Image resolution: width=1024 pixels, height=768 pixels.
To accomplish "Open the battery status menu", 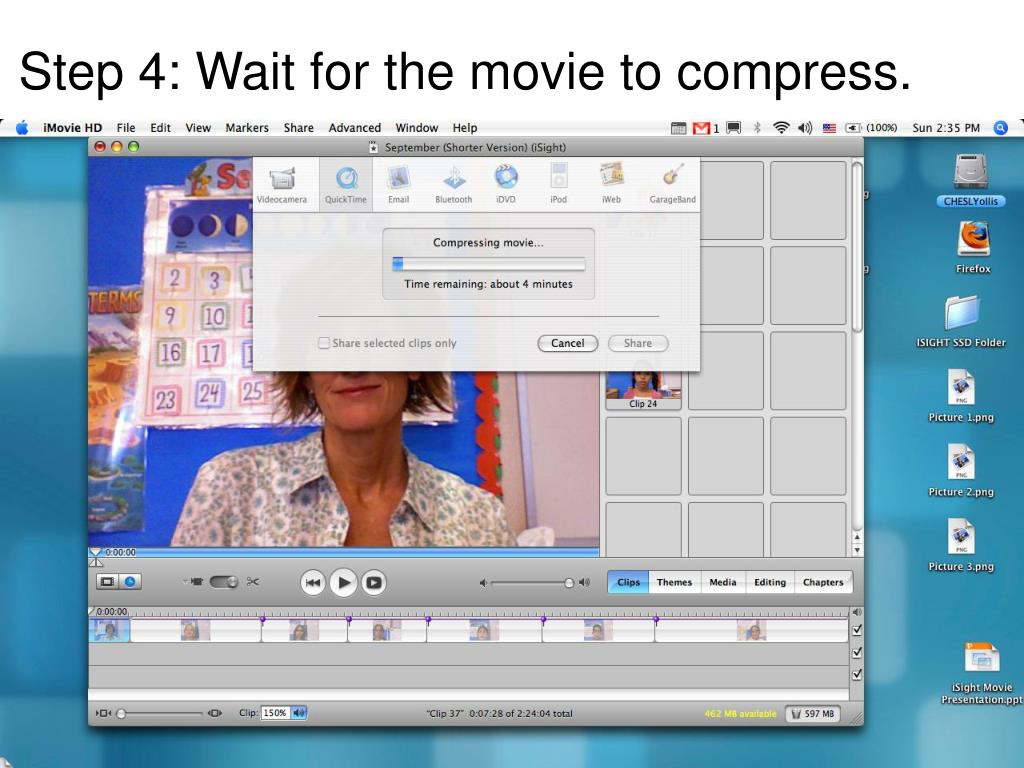I will point(871,128).
